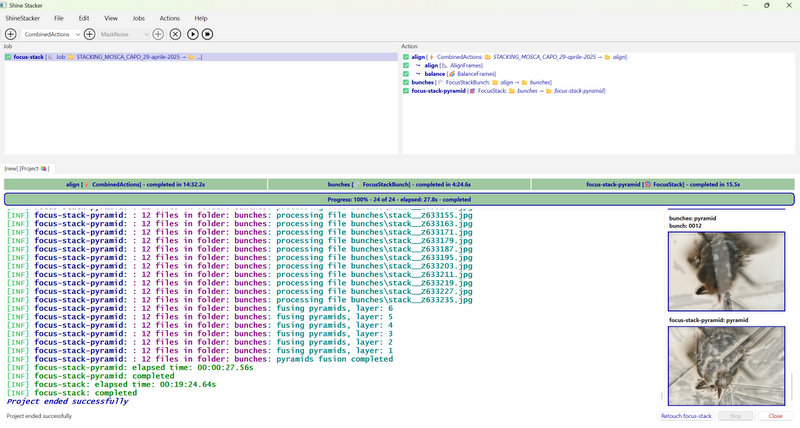Open the MaskNoise sub-action dropdown
The image size is (800, 428).
(x=124, y=34)
